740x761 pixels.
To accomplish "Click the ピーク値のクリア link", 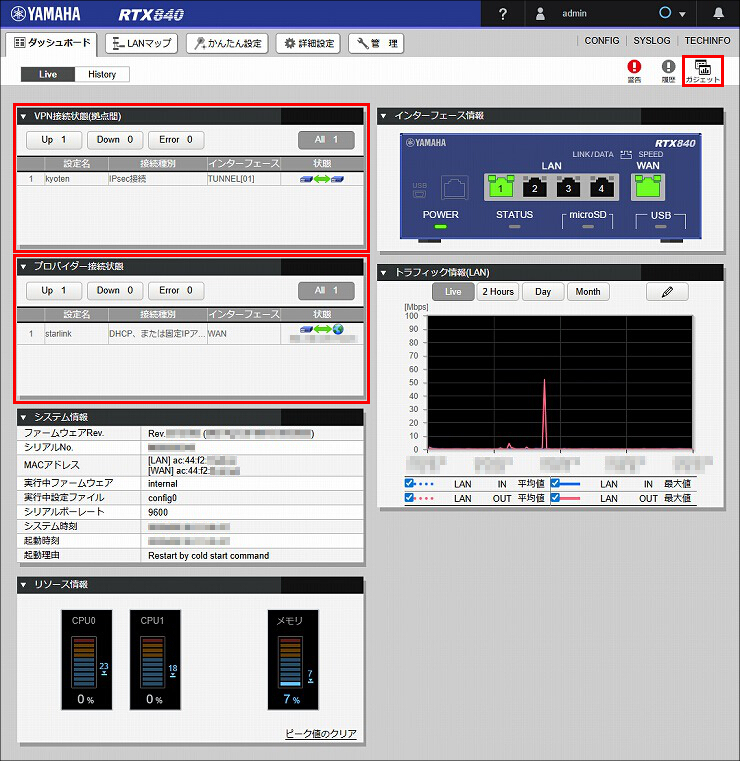I will [320, 734].
